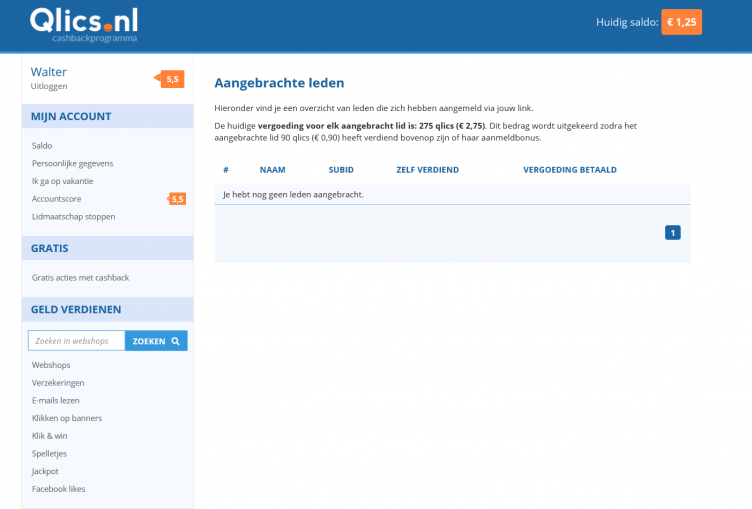752x509 pixels.
Task: Select 'Ik ga op vakantie' option
Action: (x=62, y=181)
